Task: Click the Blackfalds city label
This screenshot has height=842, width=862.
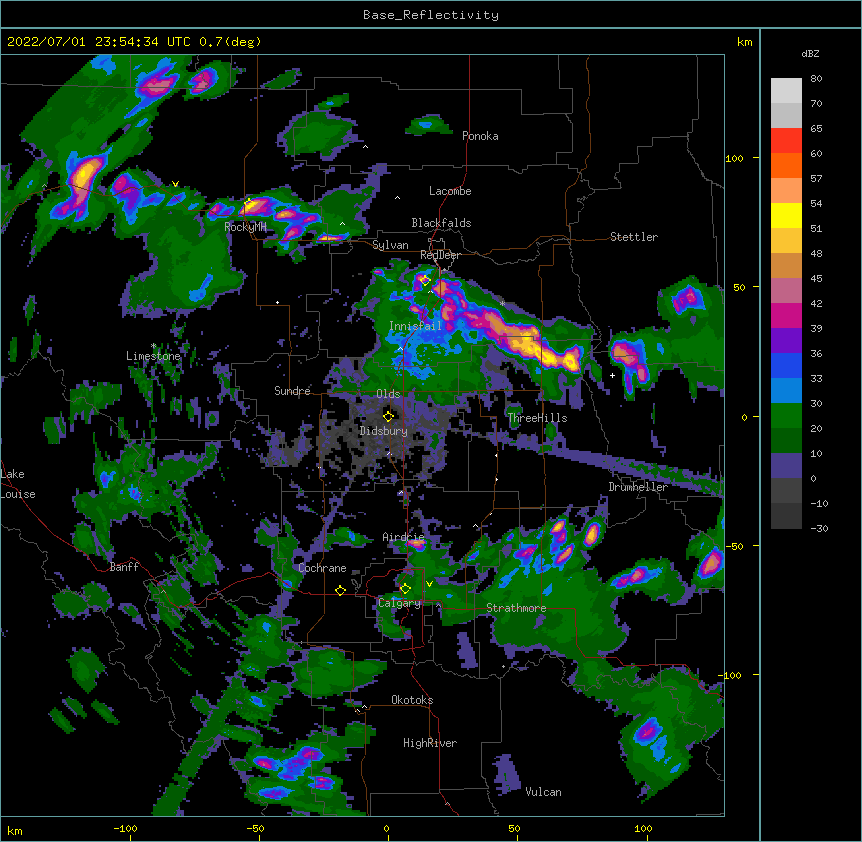Action: coord(441,223)
